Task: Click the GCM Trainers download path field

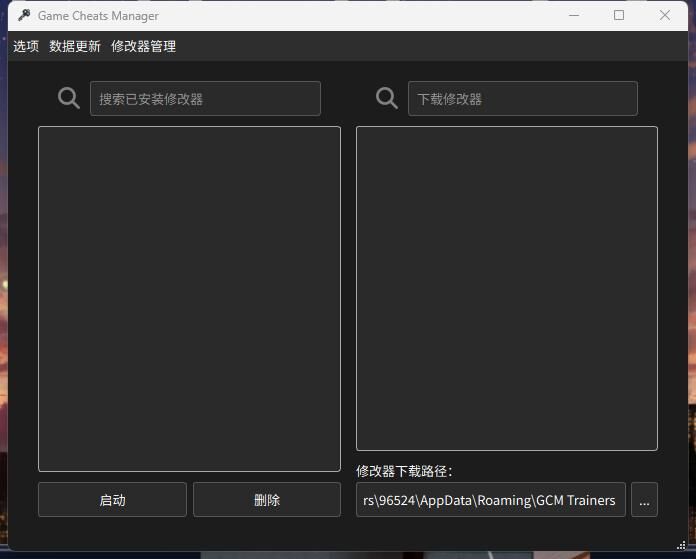Action: click(490, 500)
